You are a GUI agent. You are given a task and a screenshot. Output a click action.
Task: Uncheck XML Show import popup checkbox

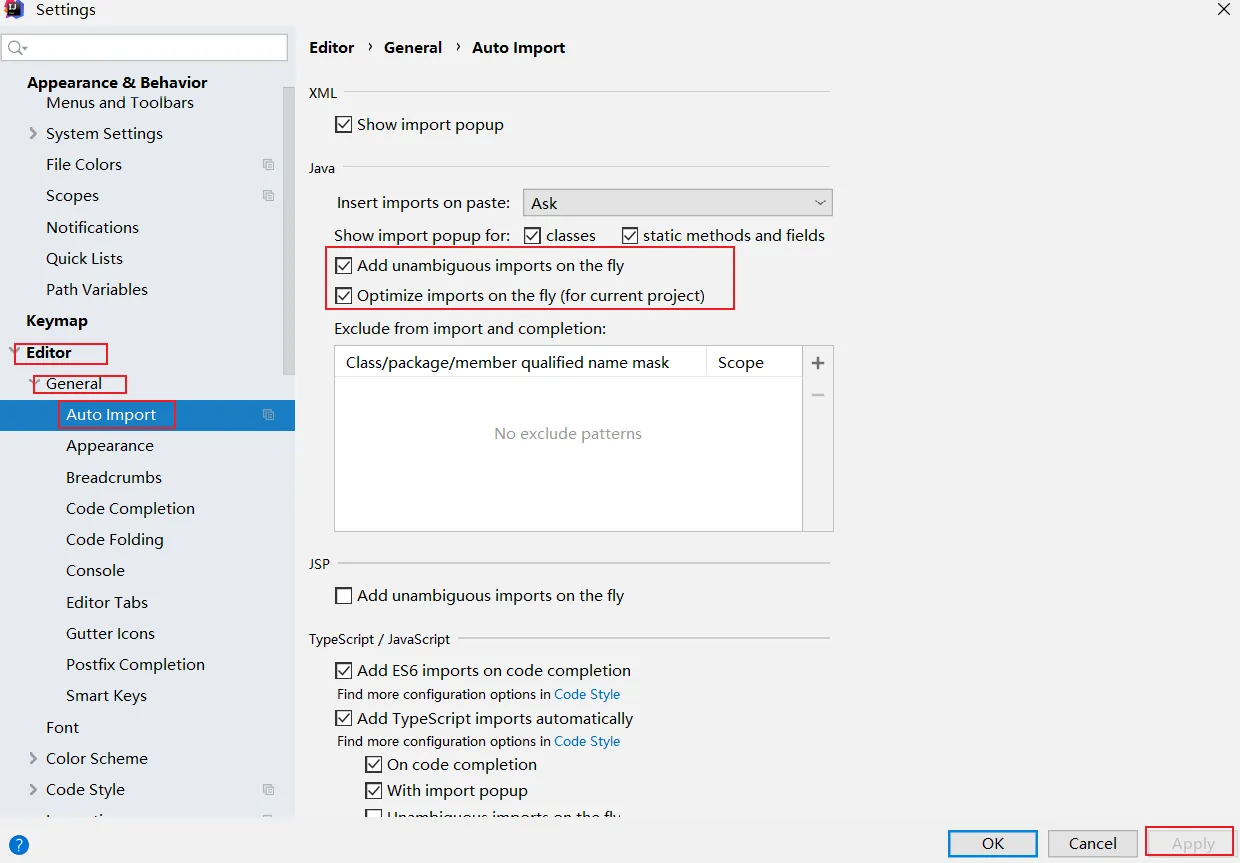click(344, 125)
